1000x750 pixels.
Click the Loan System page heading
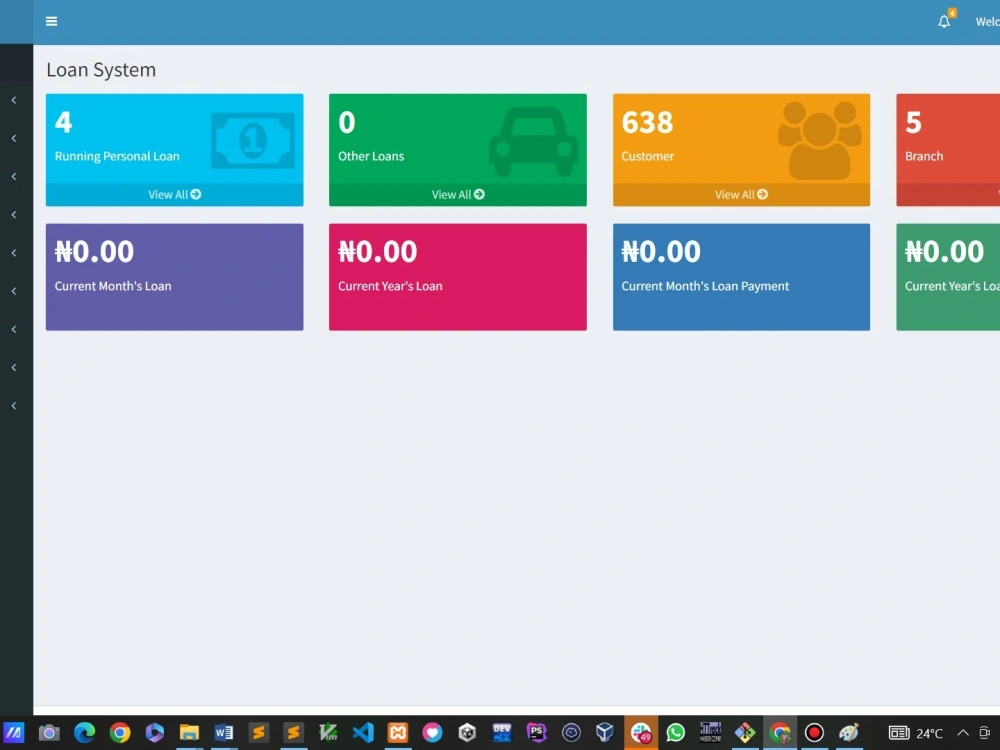101,70
